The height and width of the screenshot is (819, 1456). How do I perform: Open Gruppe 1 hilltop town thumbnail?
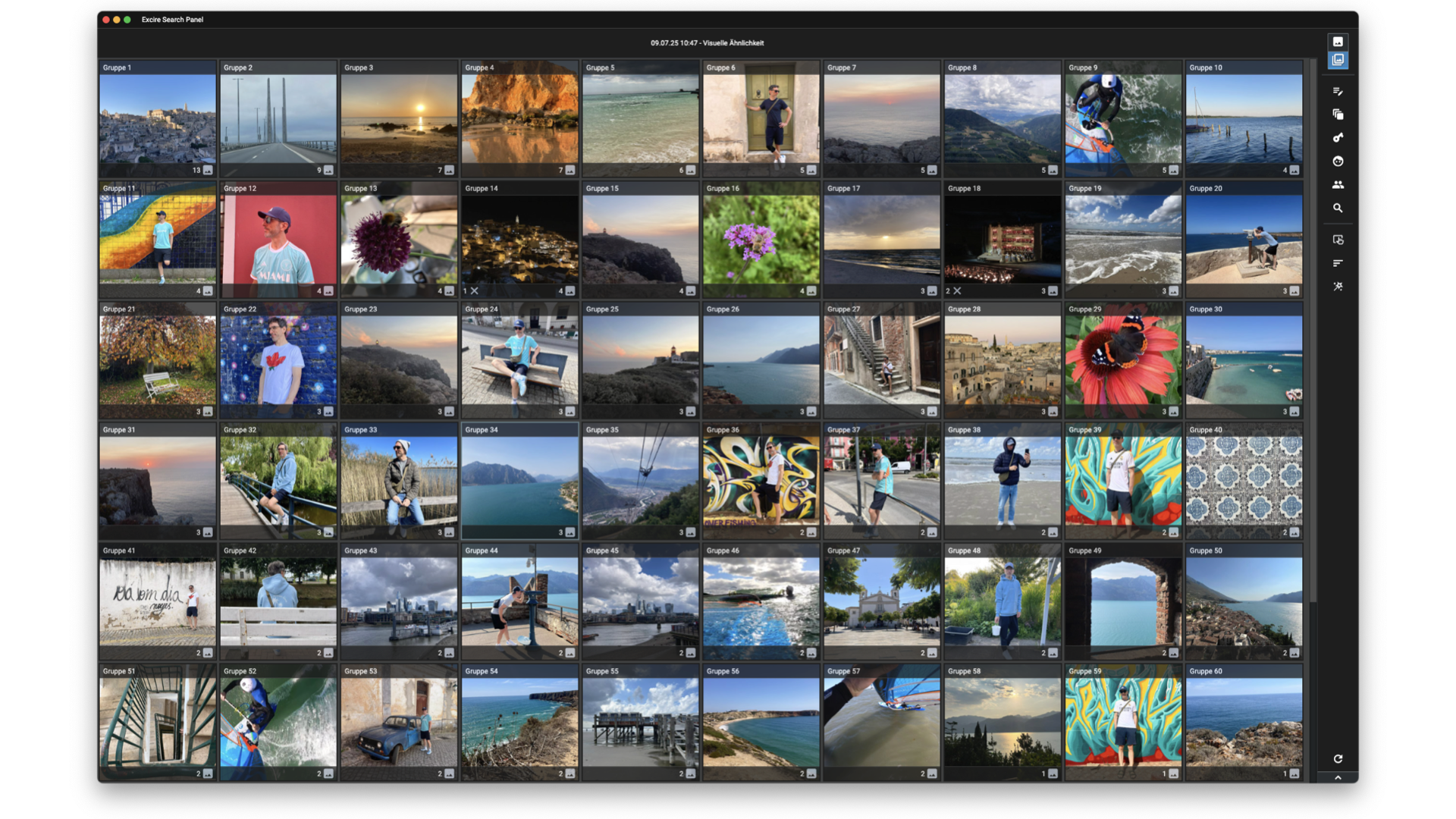[158, 118]
